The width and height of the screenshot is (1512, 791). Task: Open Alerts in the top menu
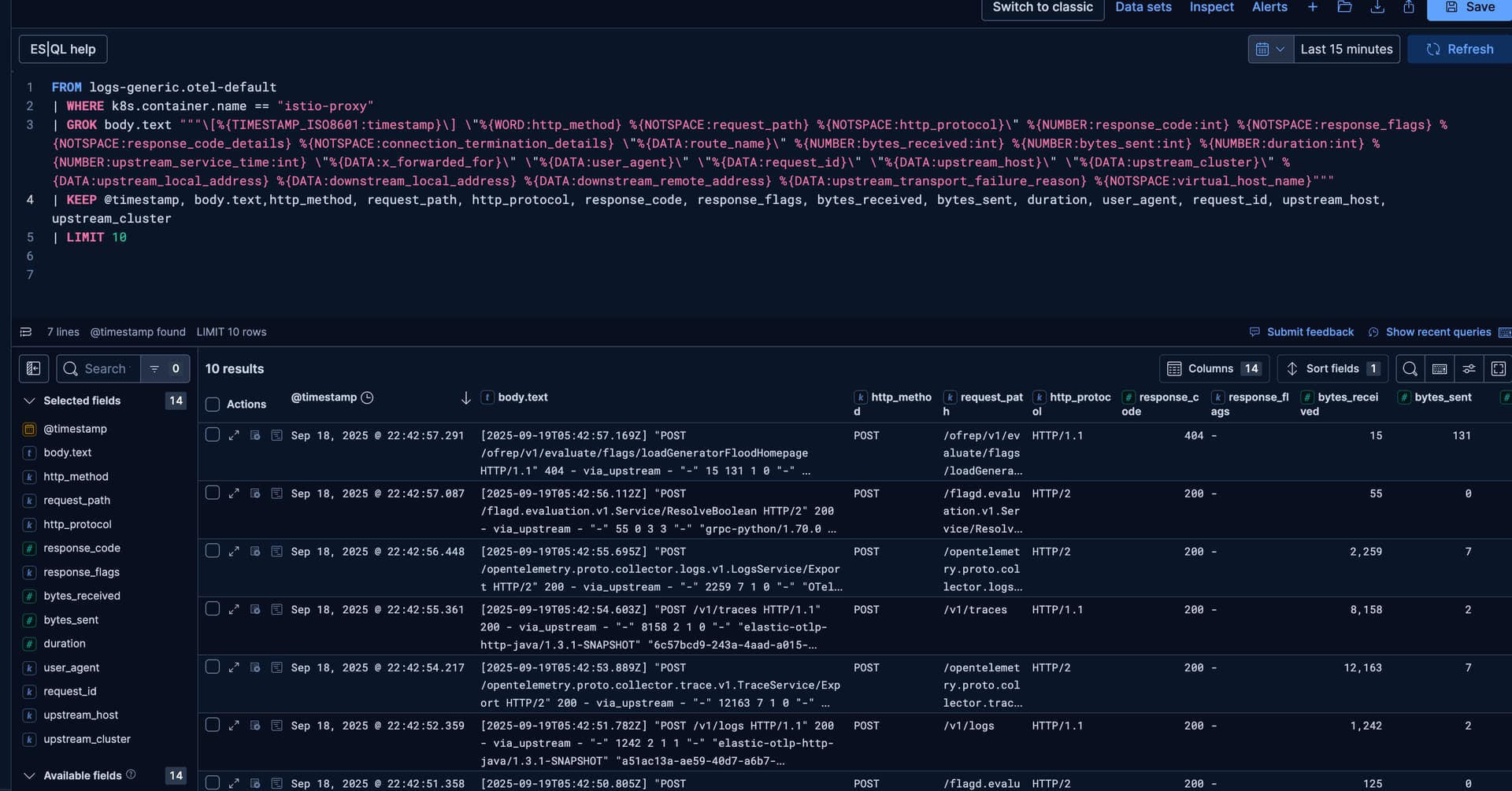1270,7
